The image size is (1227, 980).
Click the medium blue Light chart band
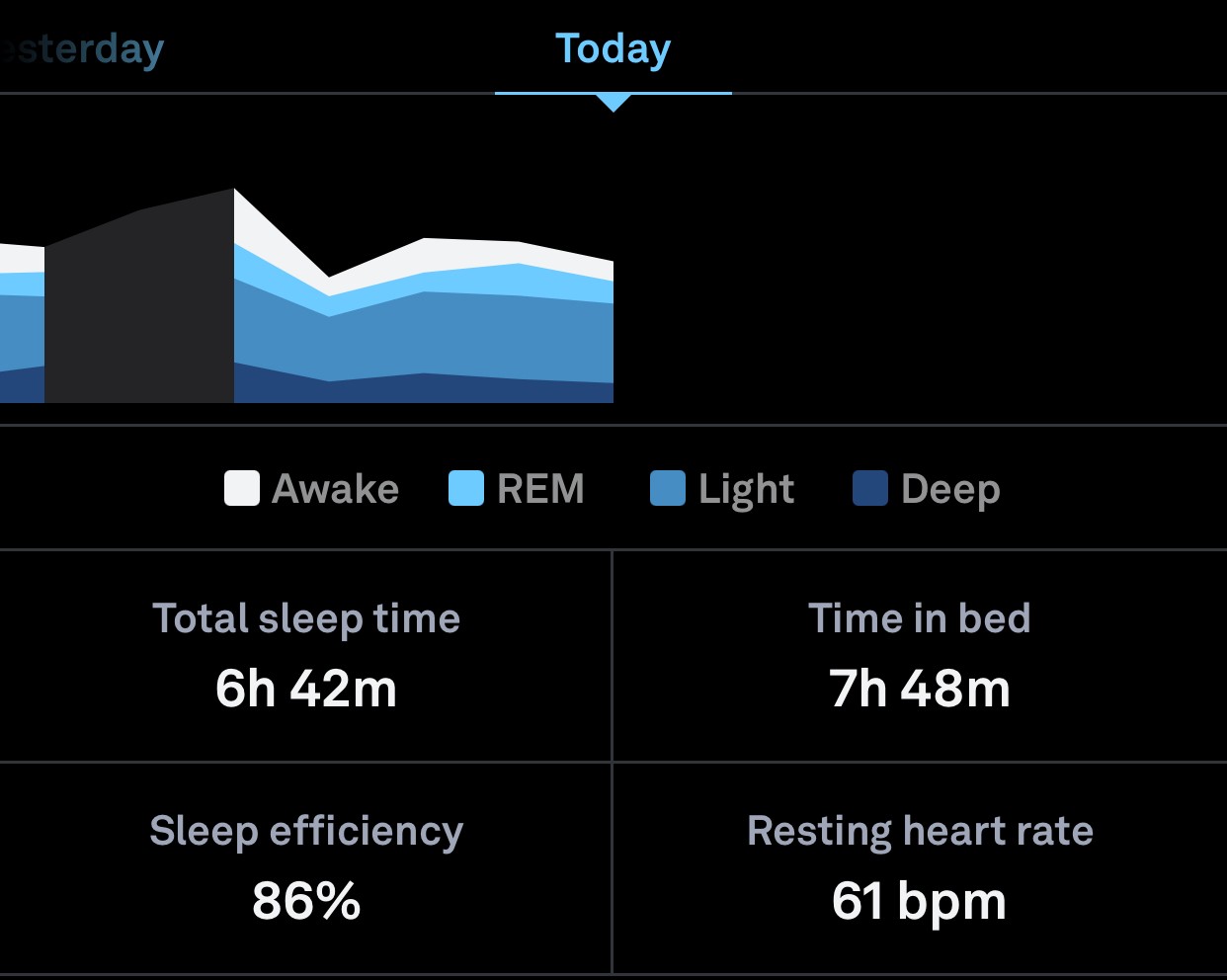point(425,336)
